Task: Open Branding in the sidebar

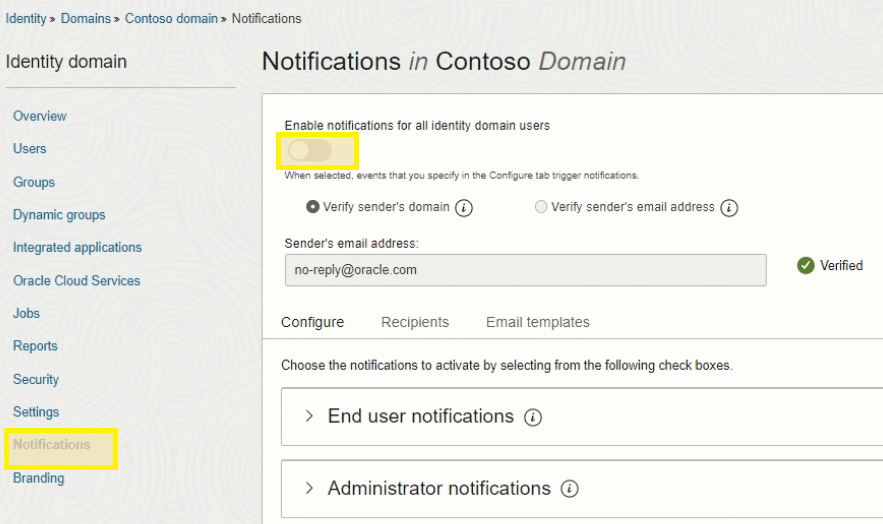Action: [39, 478]
